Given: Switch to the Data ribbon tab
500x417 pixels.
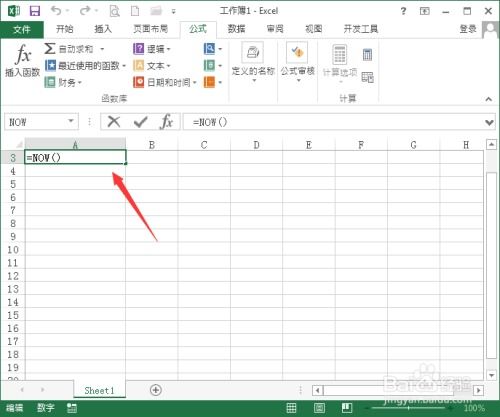Looking at the screenshot, I should point(236,29).
